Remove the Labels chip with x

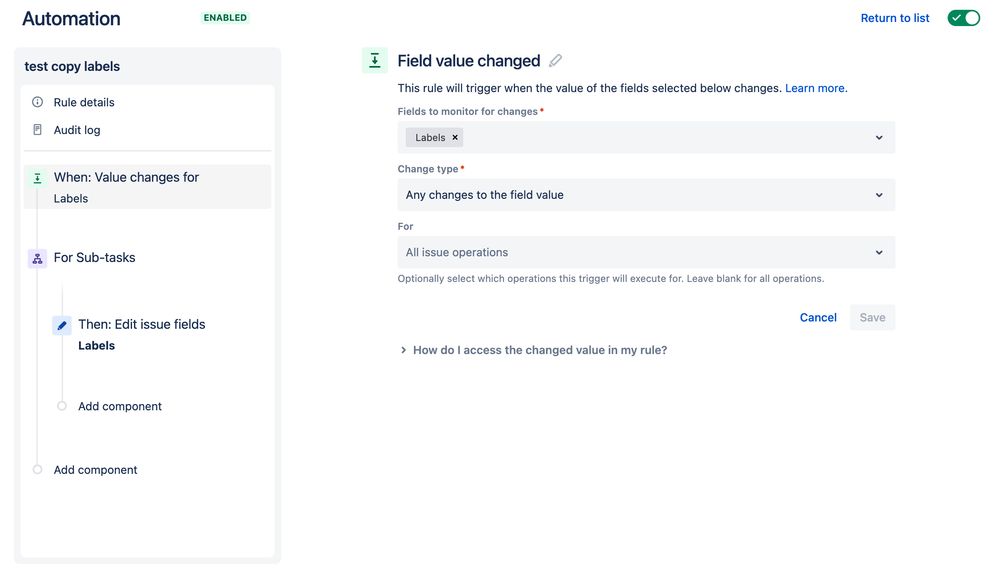[x=455, y=138]
